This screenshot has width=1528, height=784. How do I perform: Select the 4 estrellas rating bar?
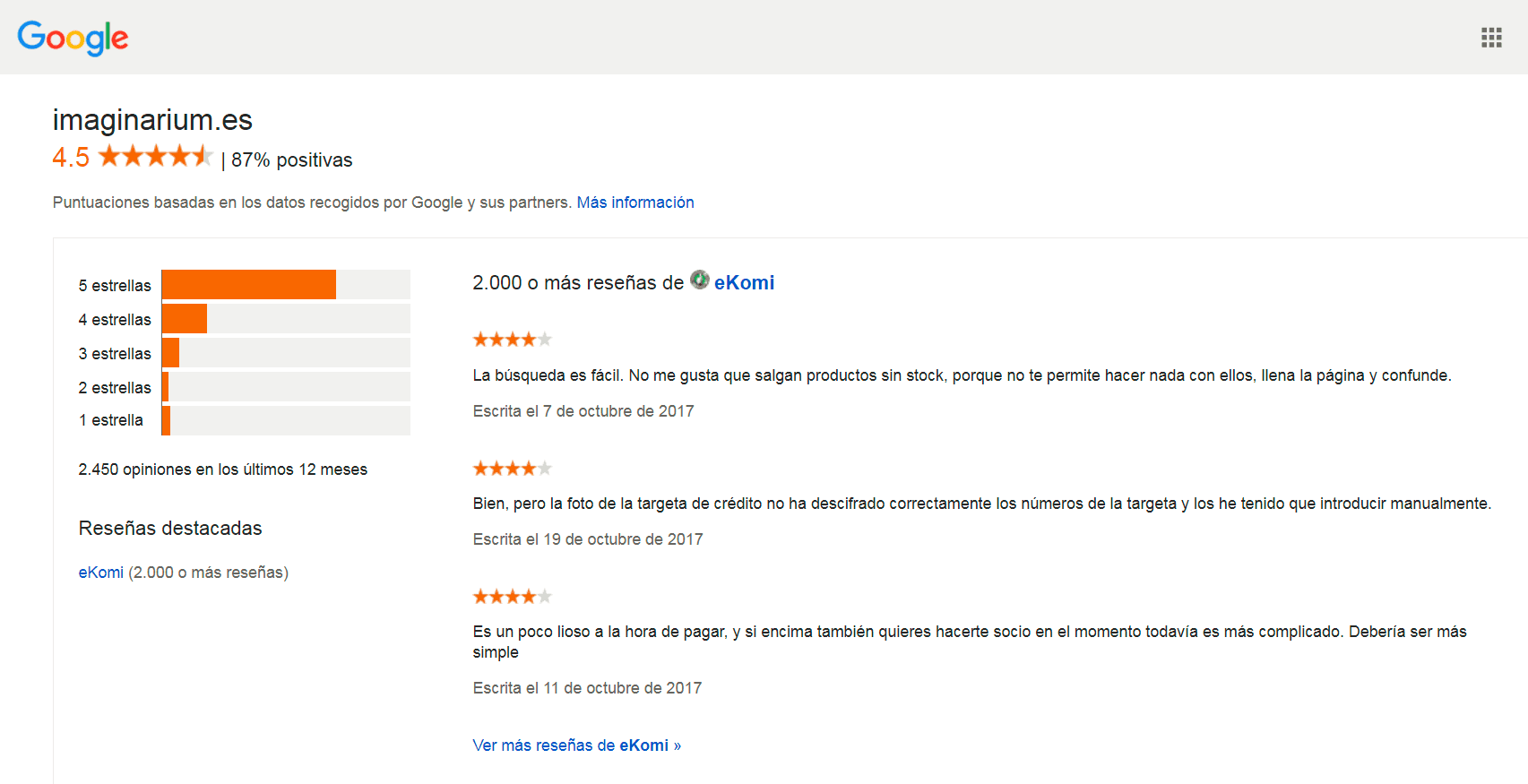(x=286, y=319)
